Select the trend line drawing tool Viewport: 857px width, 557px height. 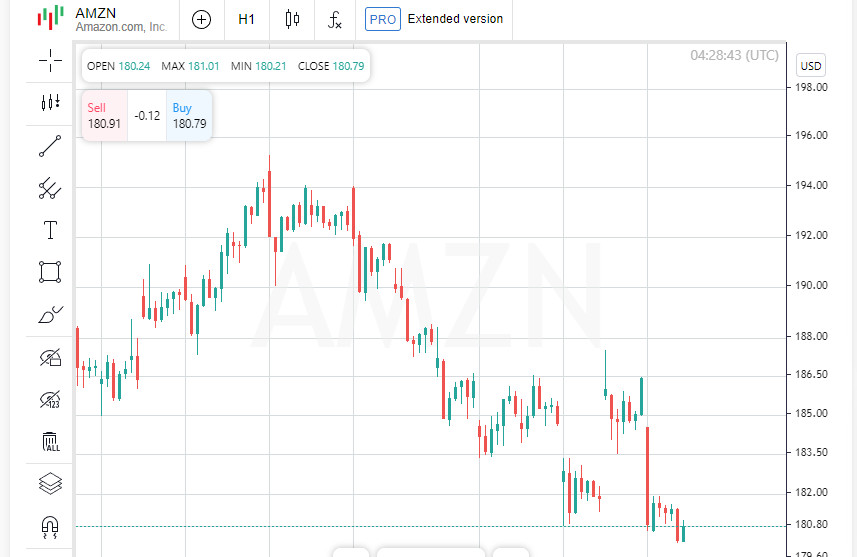(x=50, y=146)
